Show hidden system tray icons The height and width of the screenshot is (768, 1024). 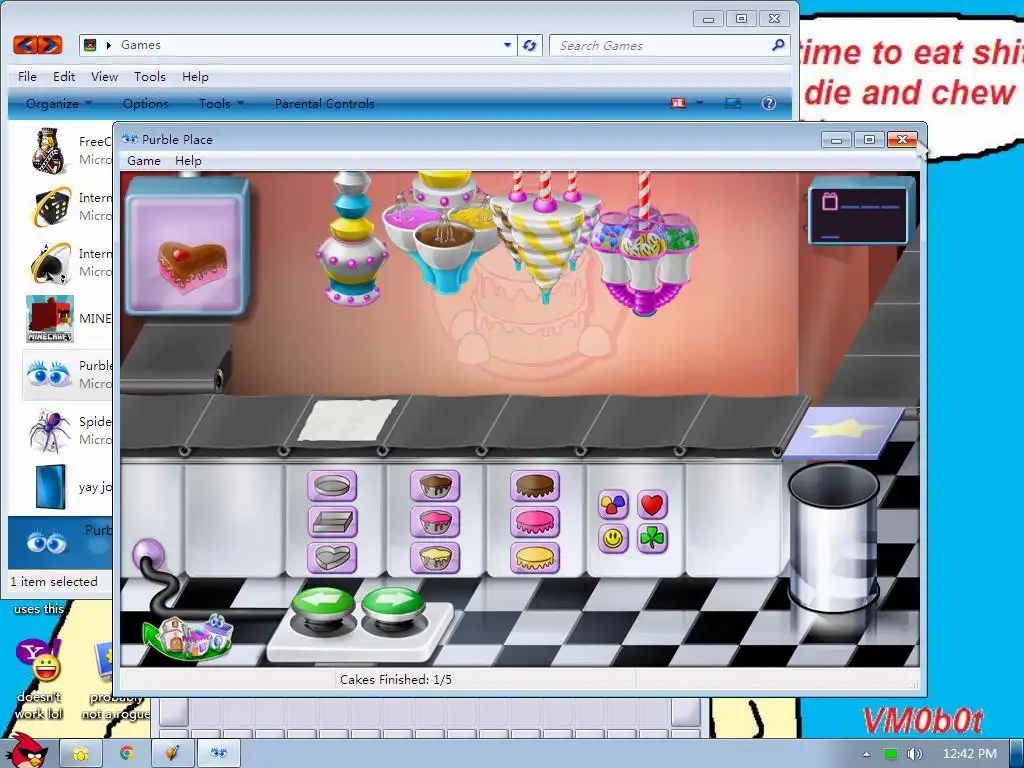point(866,754)
